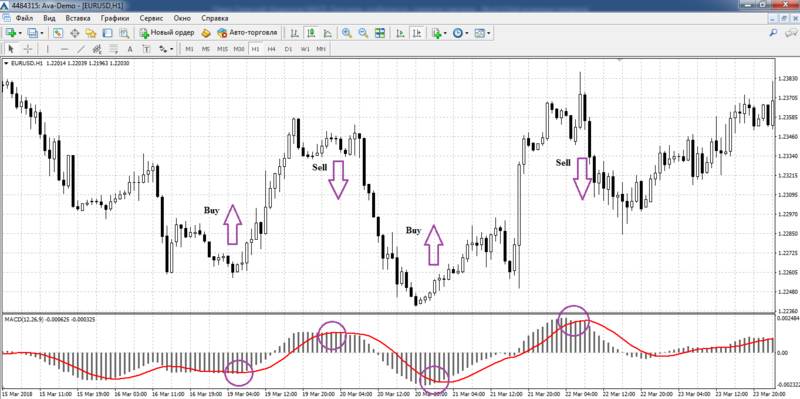Screen dimensions: 800x399
Task: Open the Окно menu
Action: [x=183, y=18]
